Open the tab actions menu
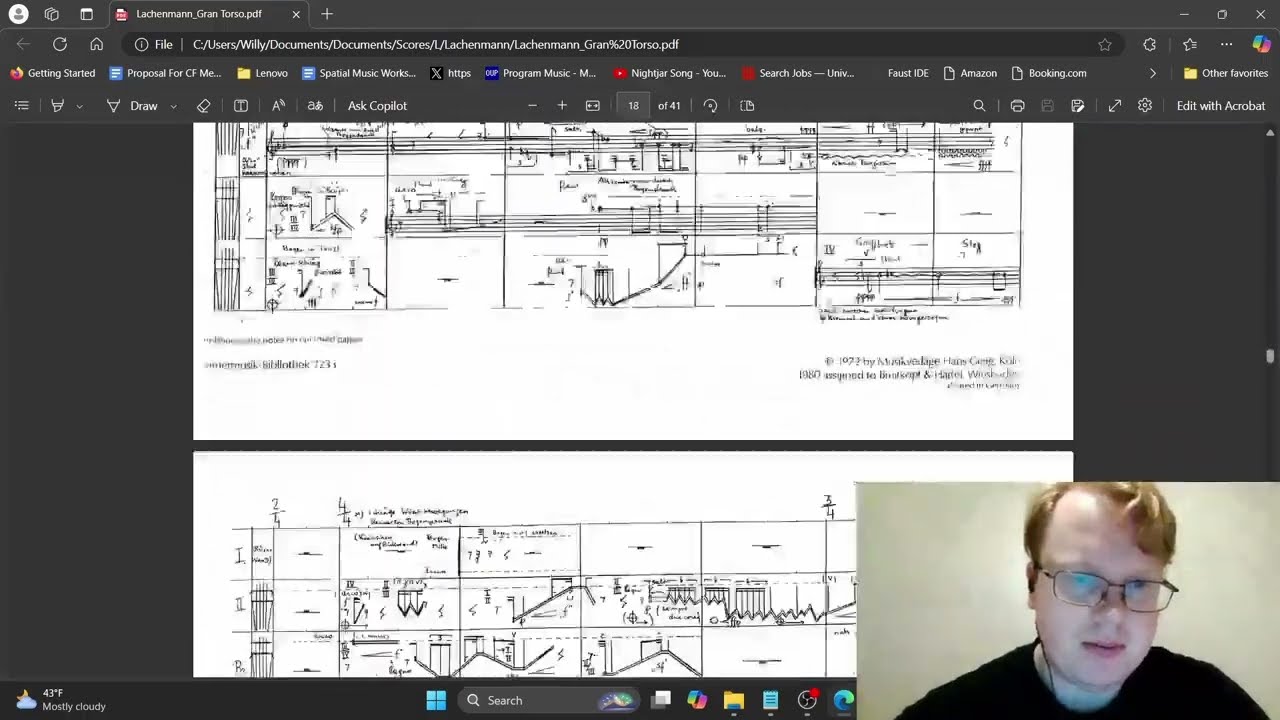This screenshot has width=1280, height=720. 86,14
